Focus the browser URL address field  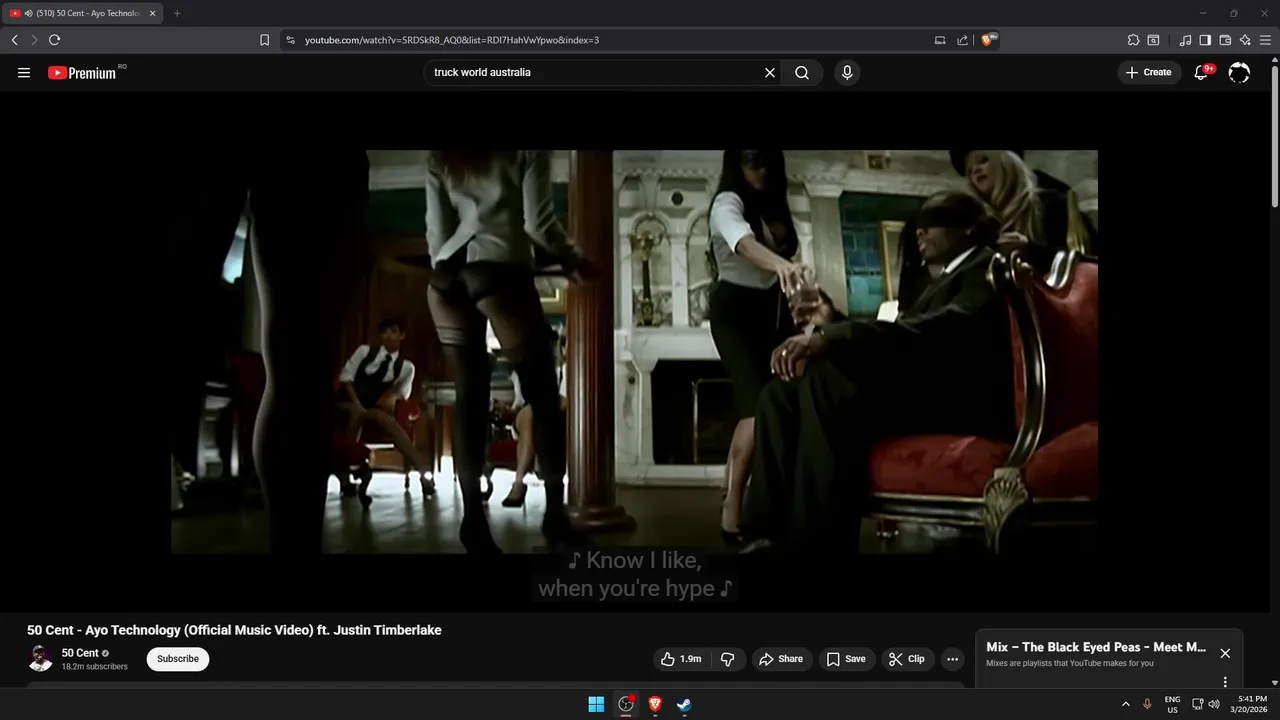[612, 40]
